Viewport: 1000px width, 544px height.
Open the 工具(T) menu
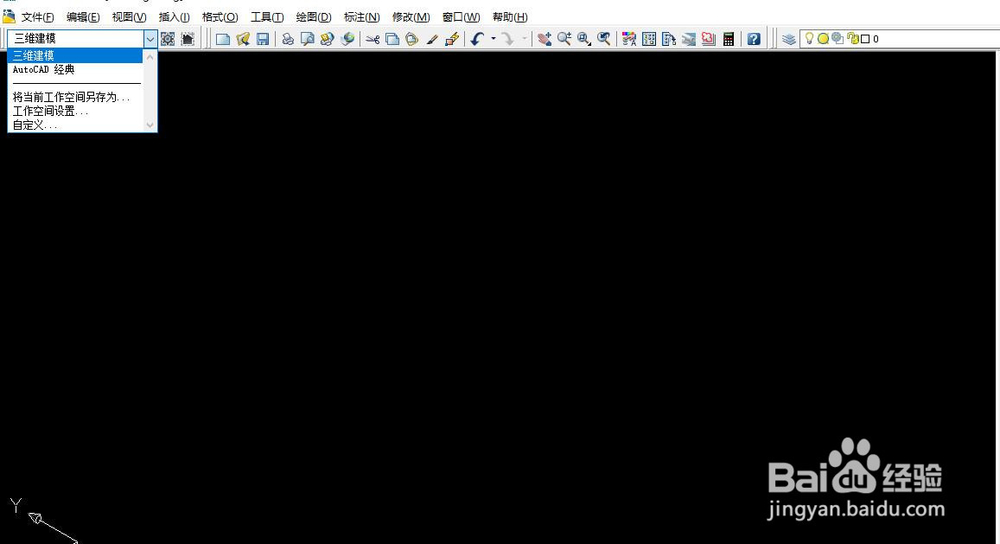[267, 17]
